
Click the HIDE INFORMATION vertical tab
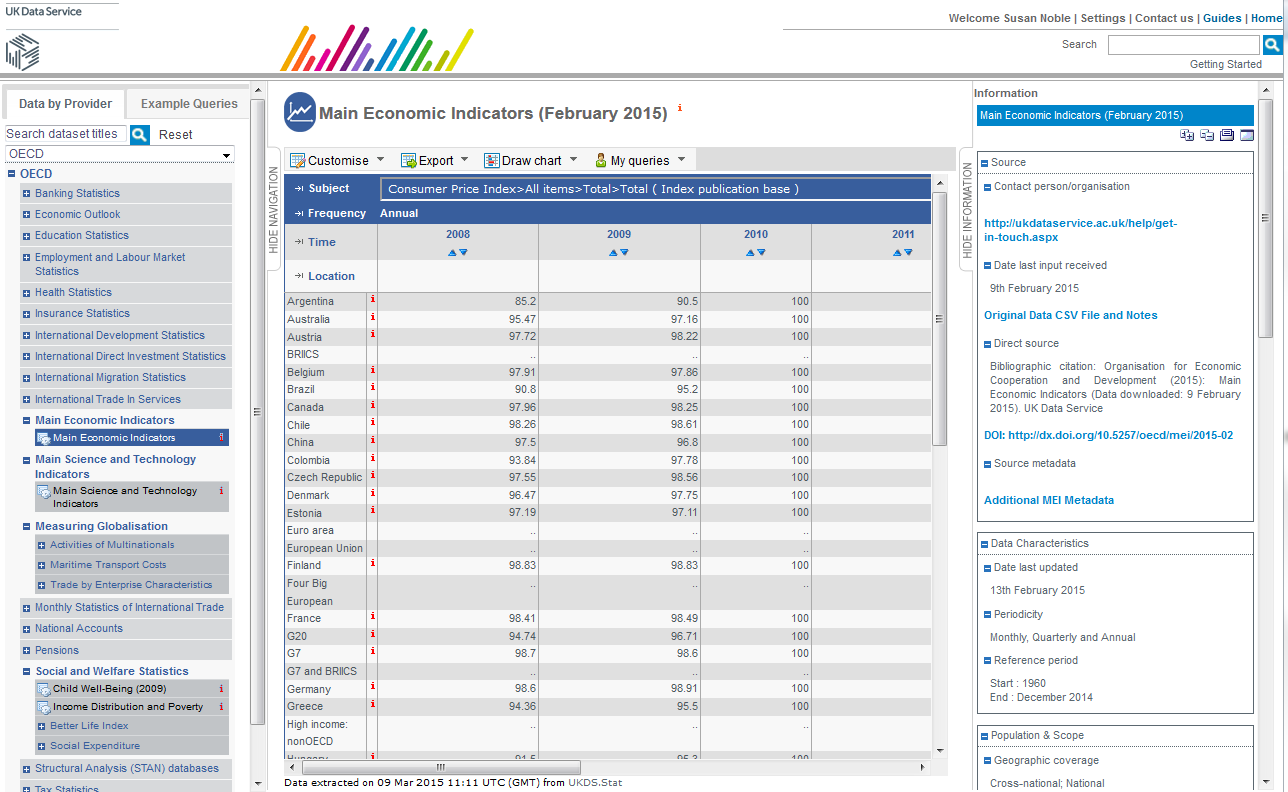[x=967, y=208]
